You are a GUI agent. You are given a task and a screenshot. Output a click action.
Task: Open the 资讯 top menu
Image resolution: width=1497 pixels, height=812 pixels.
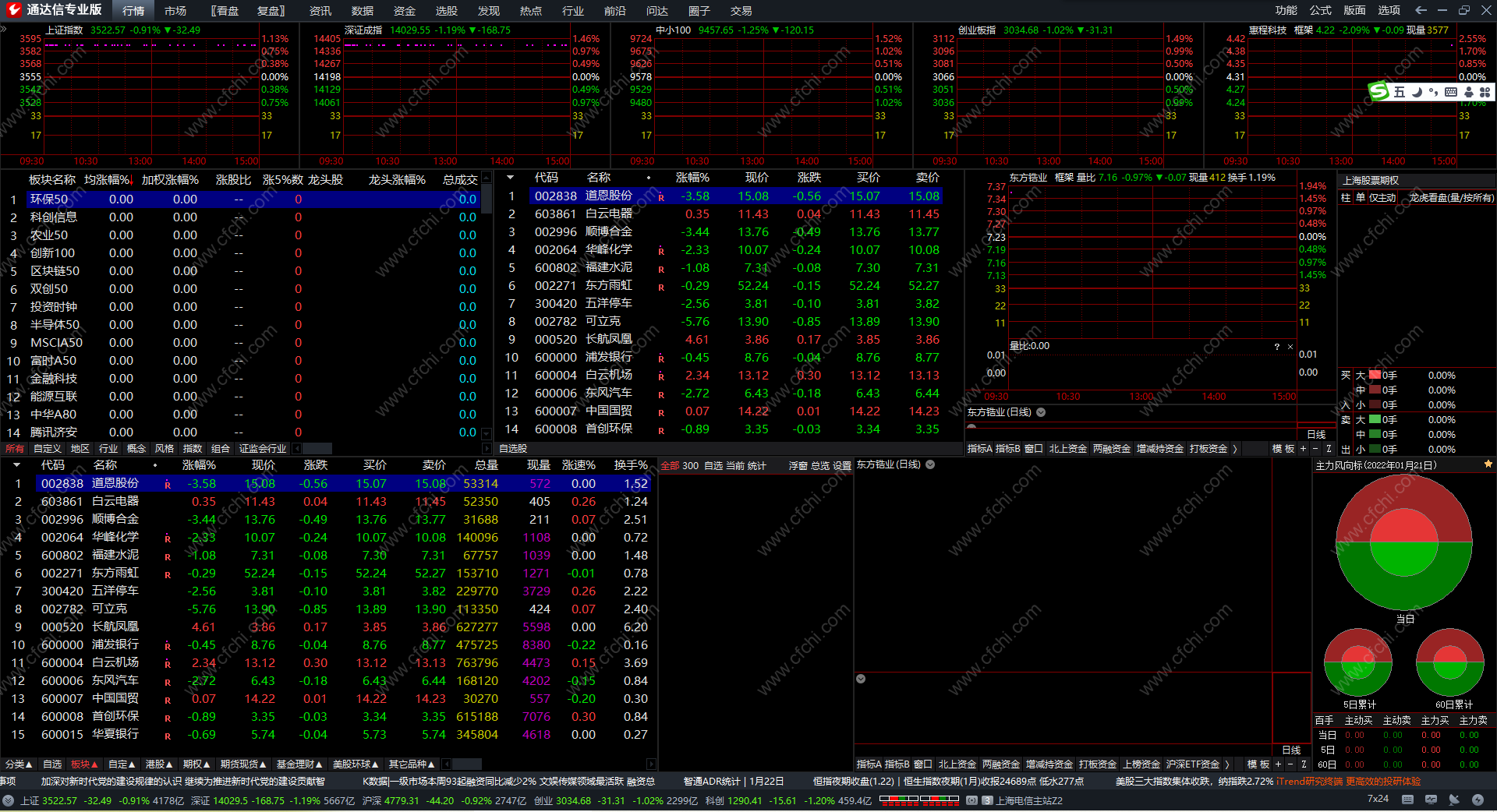pos(320,11)
